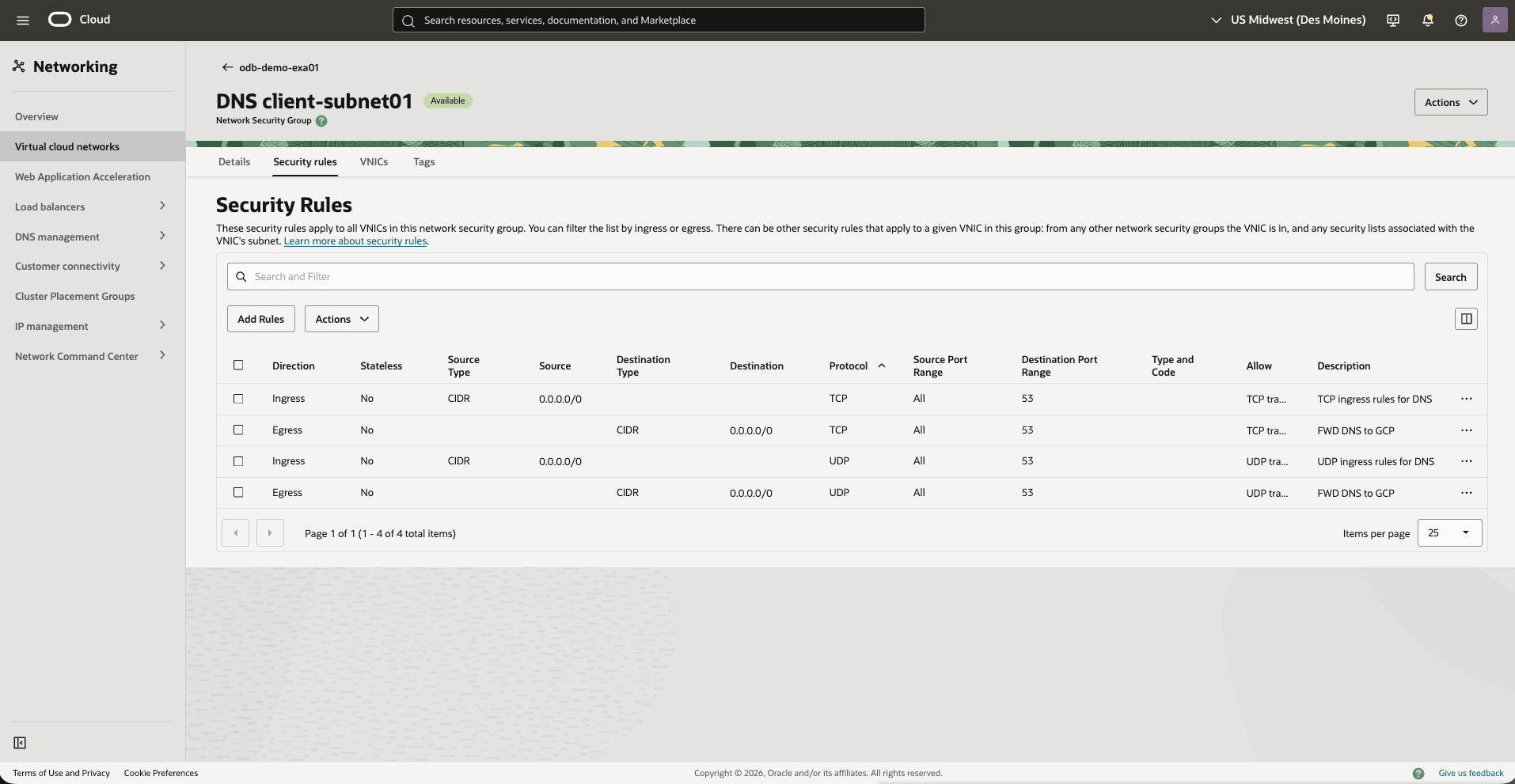Select all security rules via header checkbox

coord(238,365)
